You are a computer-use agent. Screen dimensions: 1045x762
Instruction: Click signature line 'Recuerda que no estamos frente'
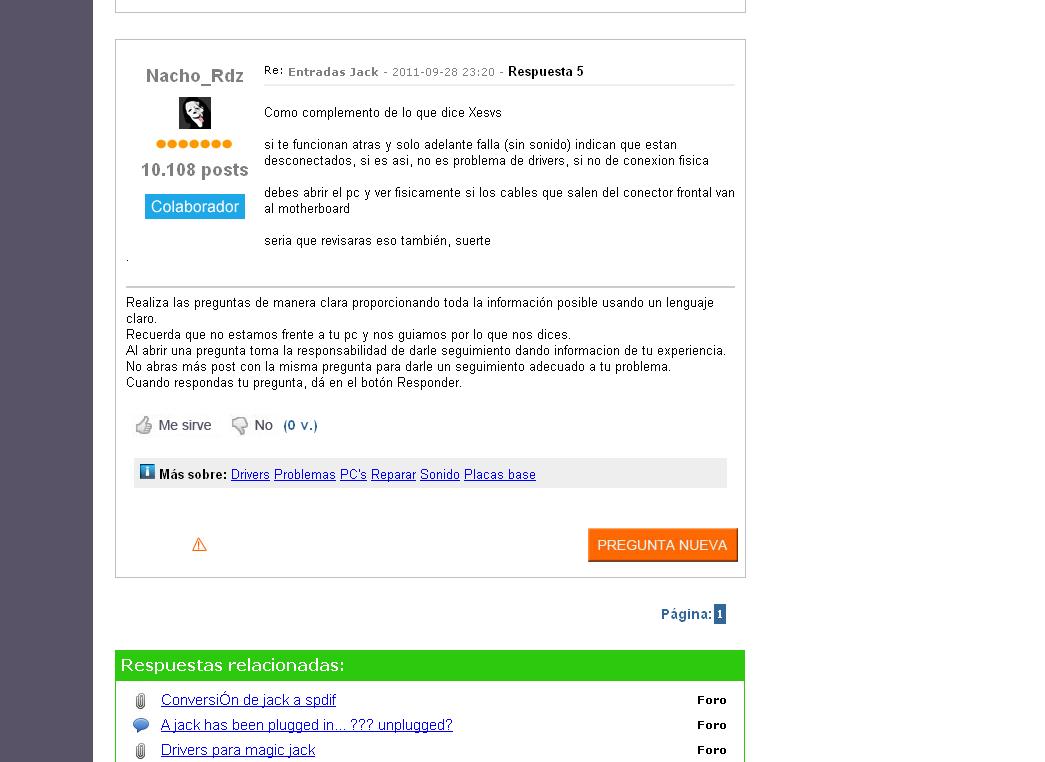click(348, 335)
